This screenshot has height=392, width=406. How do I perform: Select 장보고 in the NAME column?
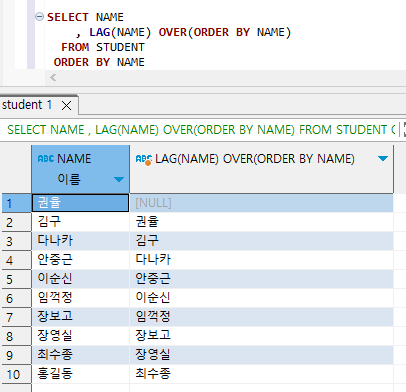[x=80, y=317]
